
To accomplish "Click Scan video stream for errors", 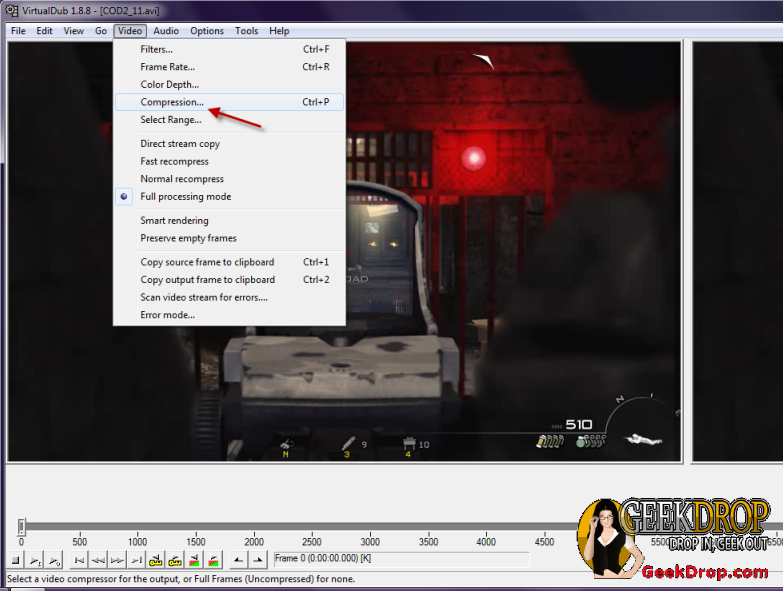I will [x=204, y=297].
